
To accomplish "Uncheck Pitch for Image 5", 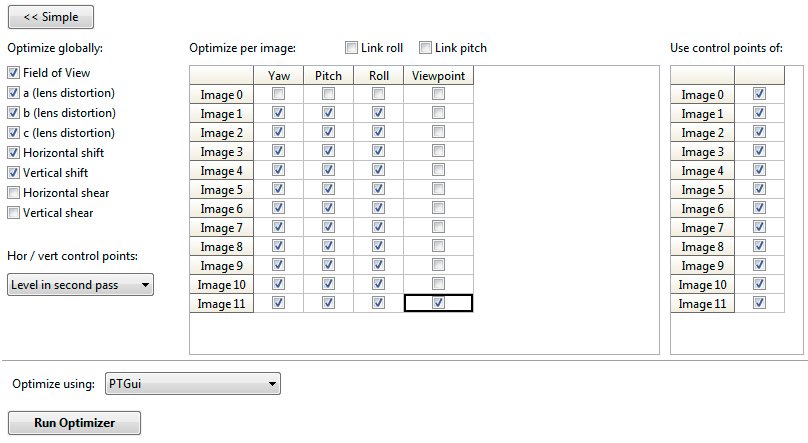I will tap(328, 190).
